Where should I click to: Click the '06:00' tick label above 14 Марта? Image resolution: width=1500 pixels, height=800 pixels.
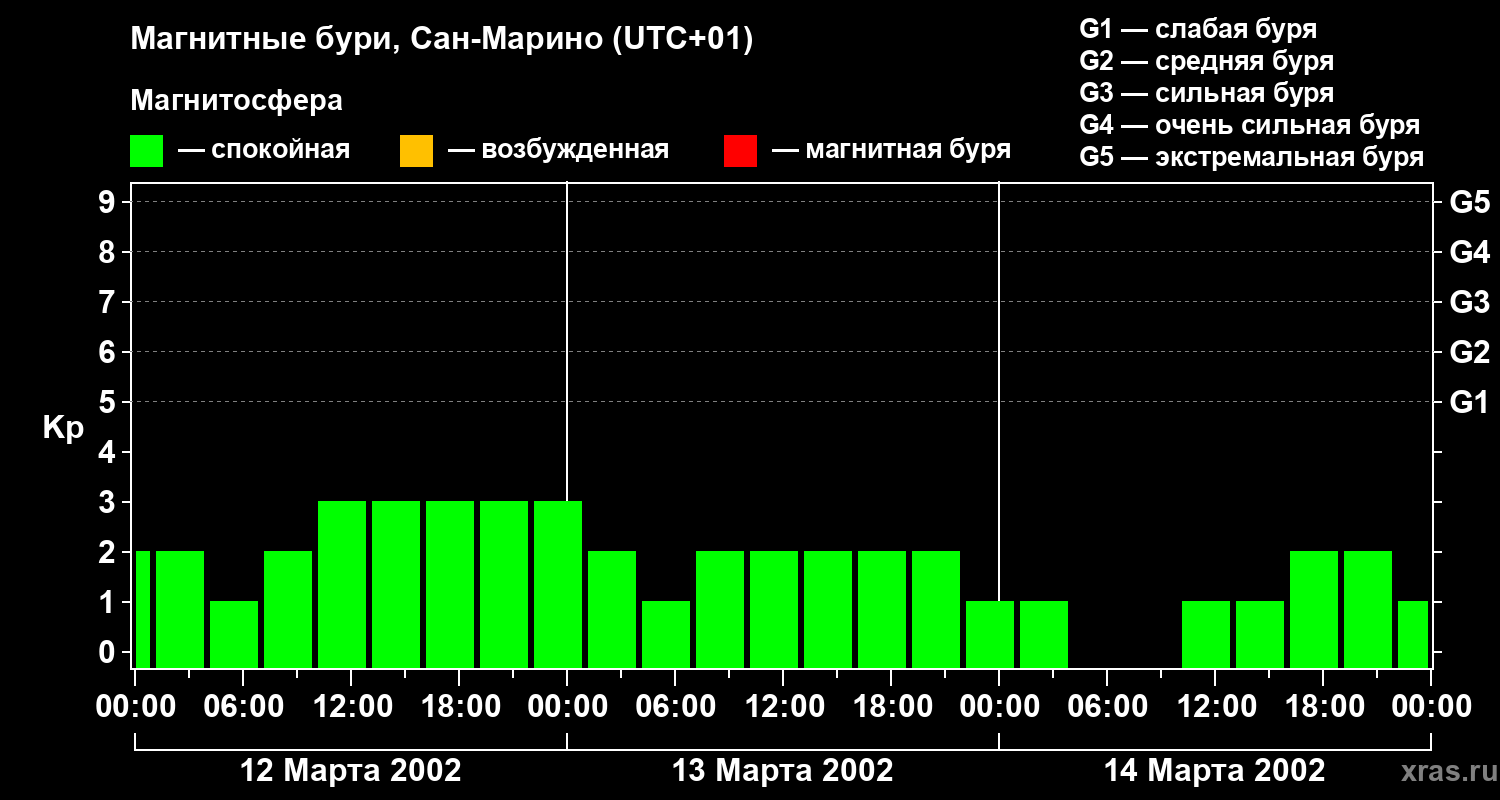click(x=1106, y=707)
